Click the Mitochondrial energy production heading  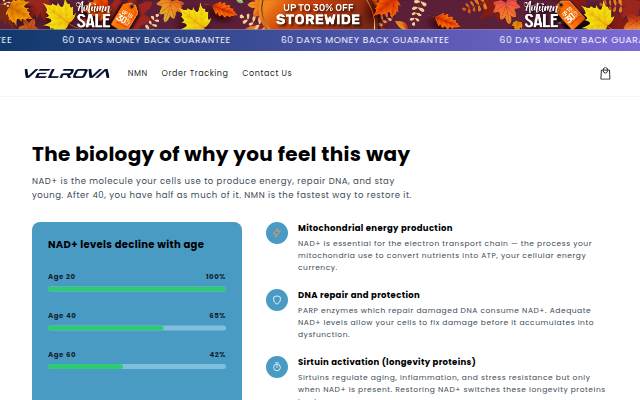(375, 228)
